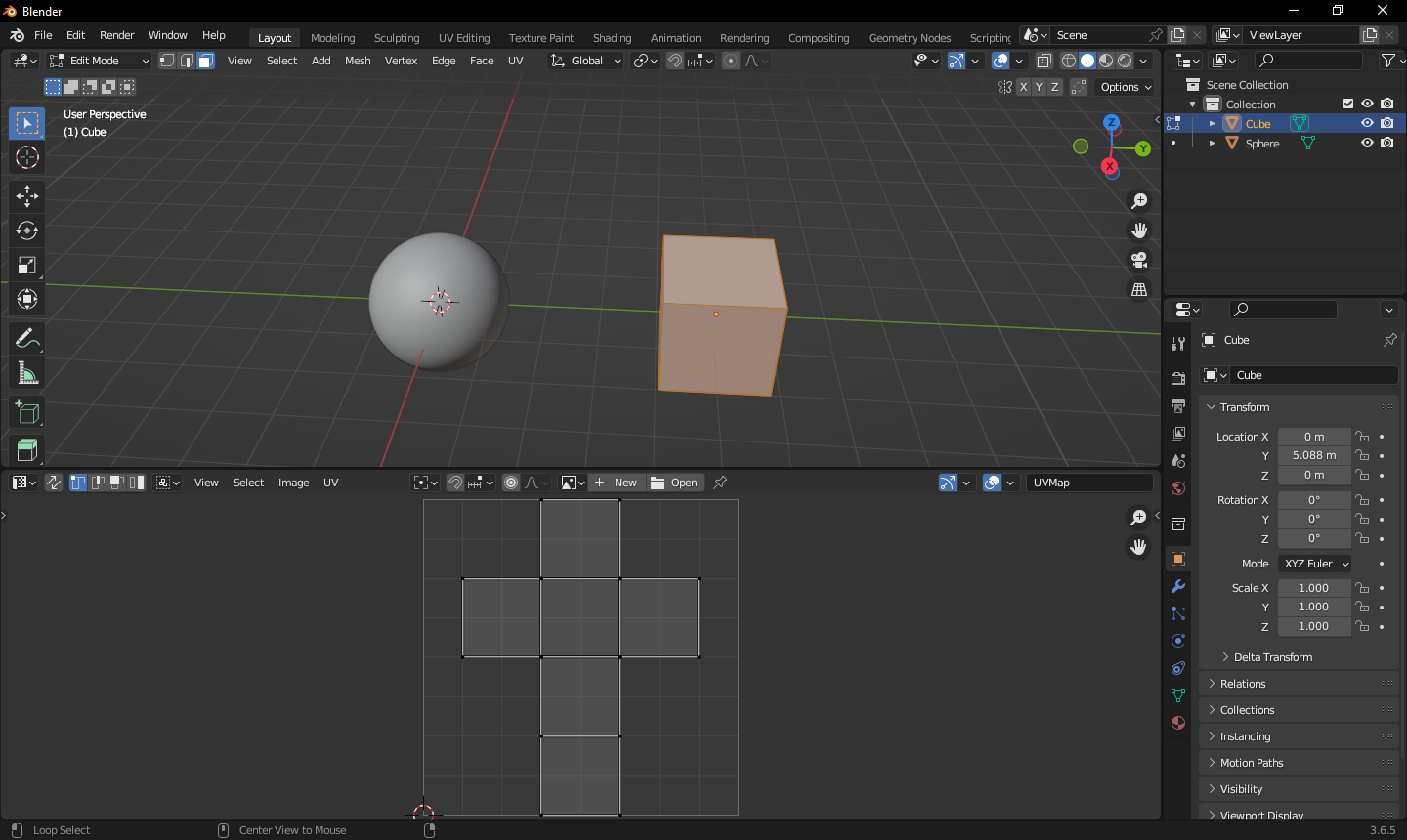Open World properties tab
Image resolution: width=1407 pixels, height=840 pixels.
[x=1178, y=488]
